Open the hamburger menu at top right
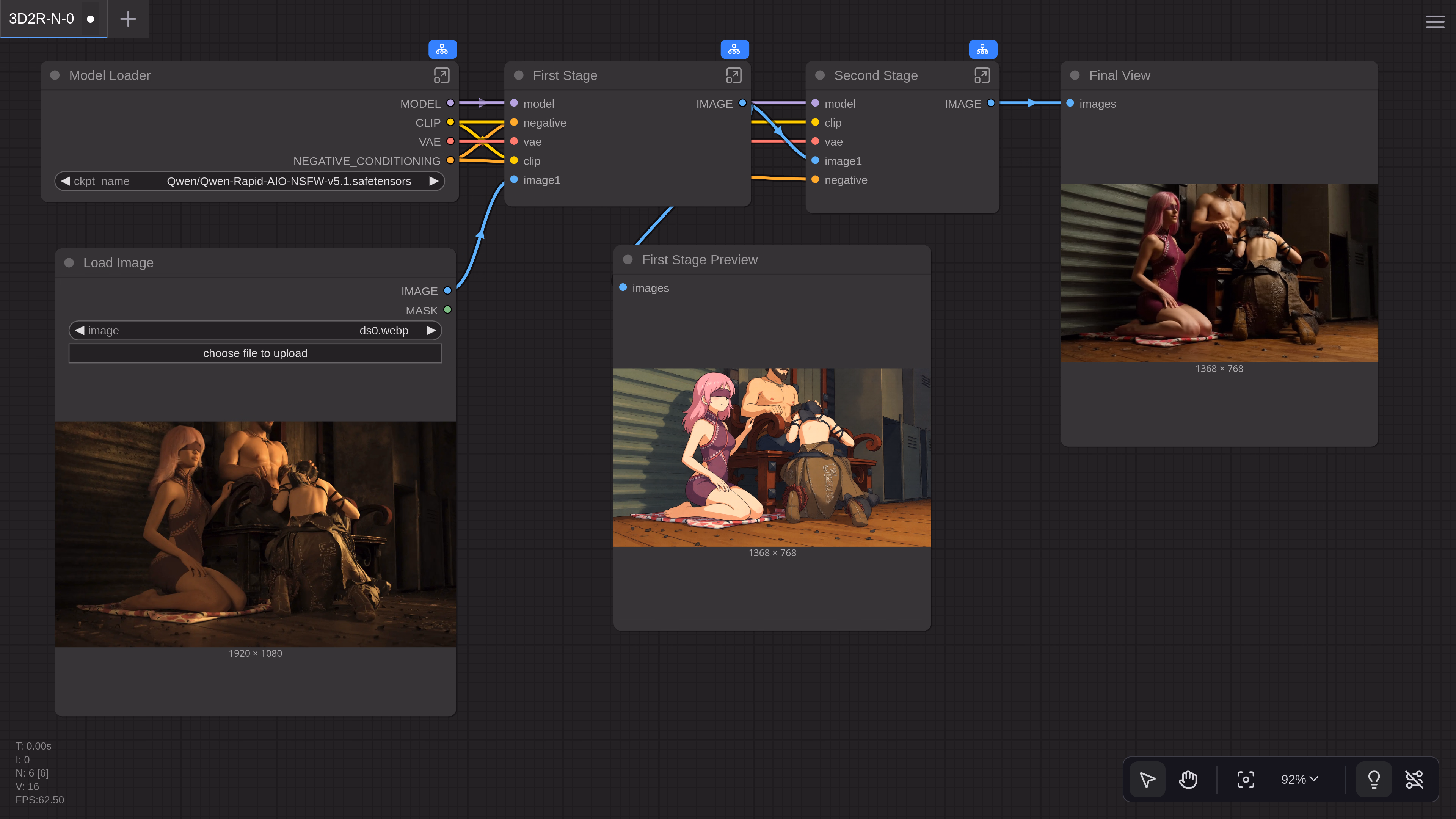The height and width of the screenshot is (819, 1456). [1434, 22]
